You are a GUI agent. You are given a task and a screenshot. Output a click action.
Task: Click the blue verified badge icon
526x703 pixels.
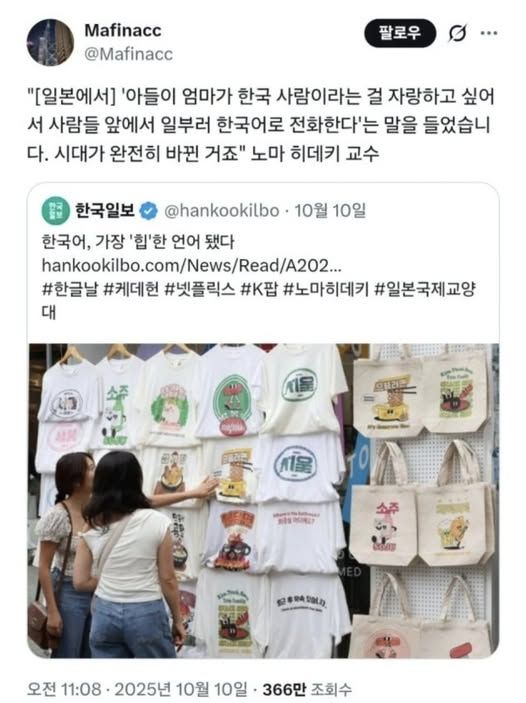tap(148, 211)
